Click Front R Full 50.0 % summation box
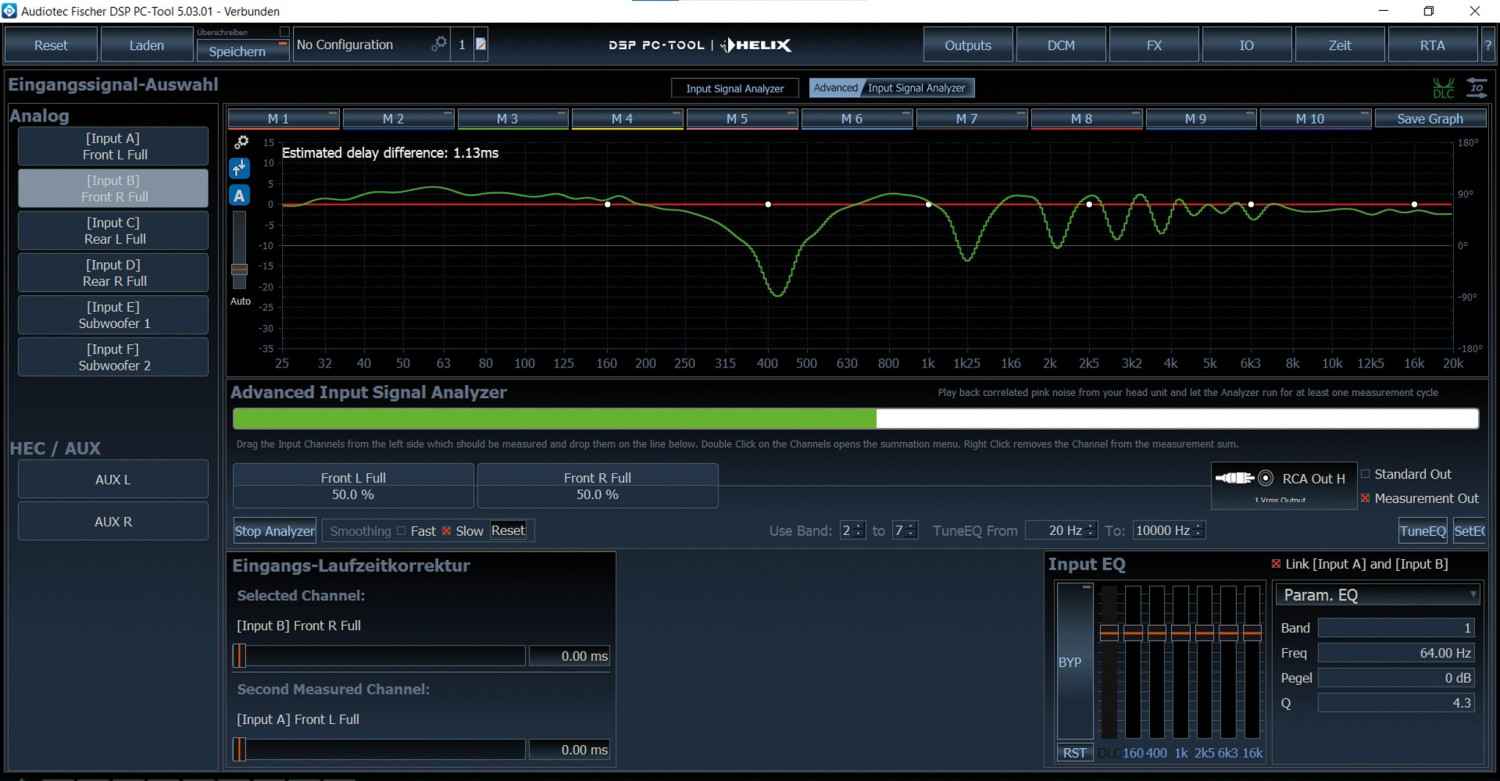Image resolution: width=1500 pixels, height=781 pixels. (x=598, y=486)
